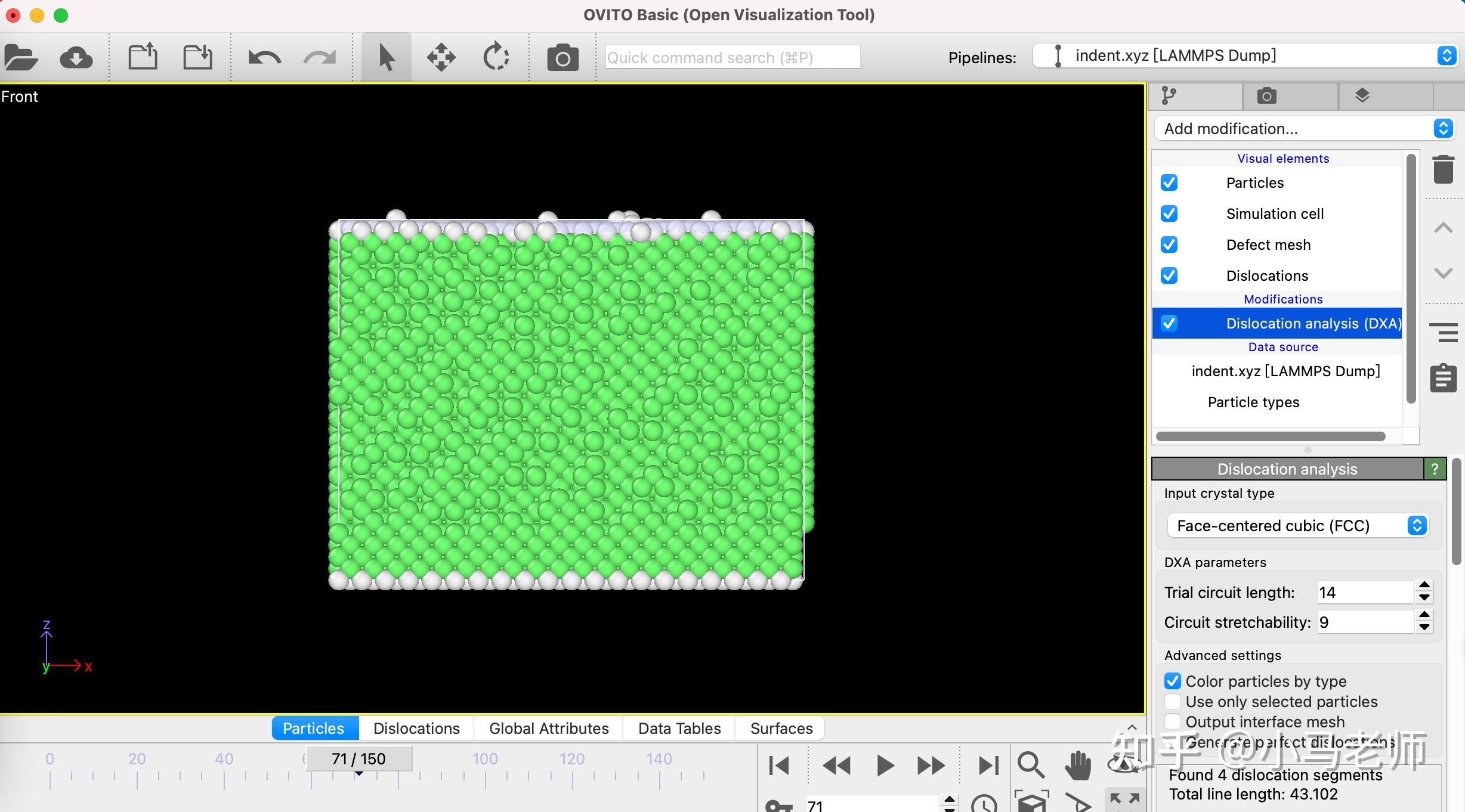Disable Color particles by type
The image size is (1465, 812).
[1173, 681]
